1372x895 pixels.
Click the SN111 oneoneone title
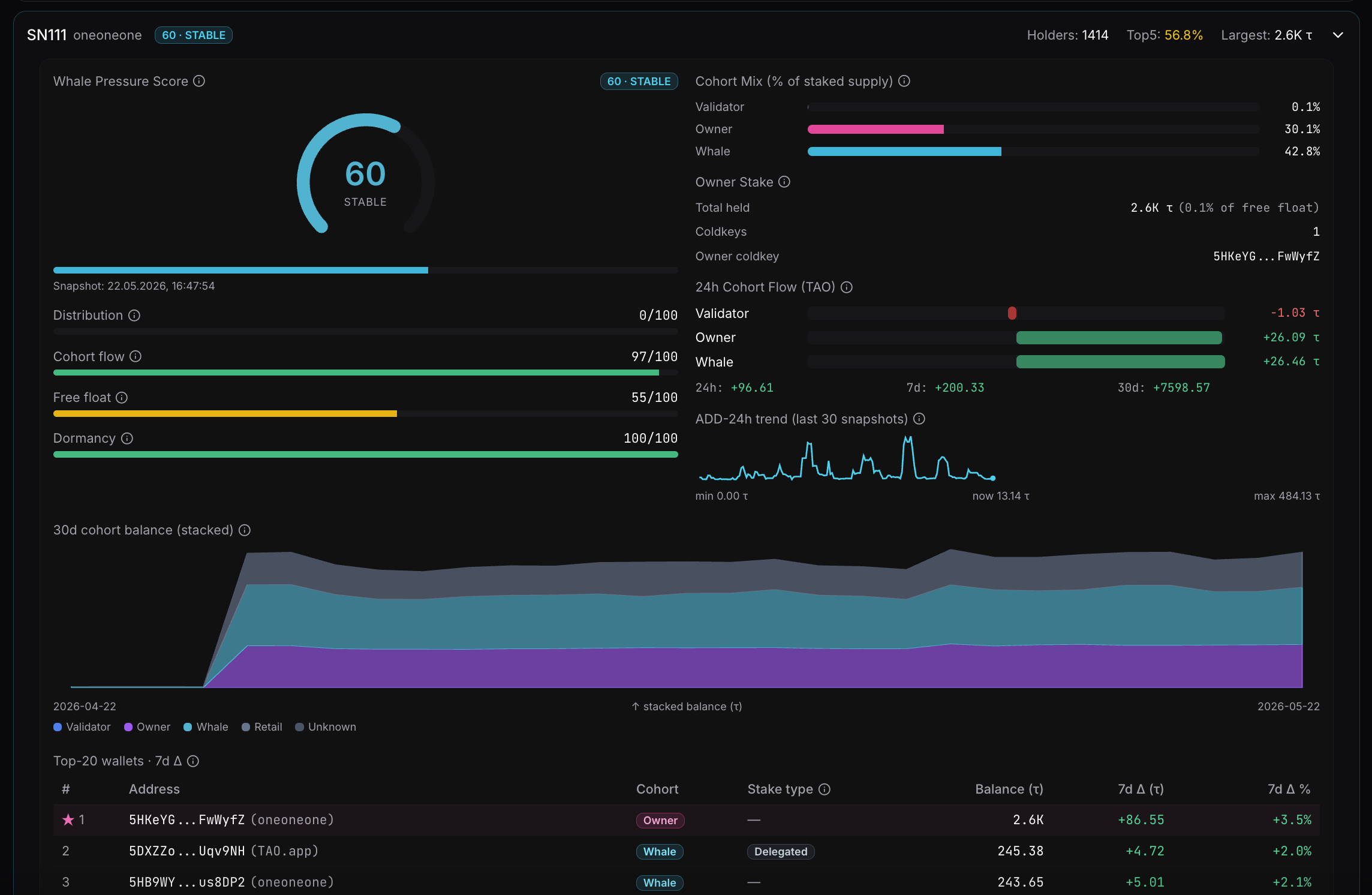coord(85,35)
